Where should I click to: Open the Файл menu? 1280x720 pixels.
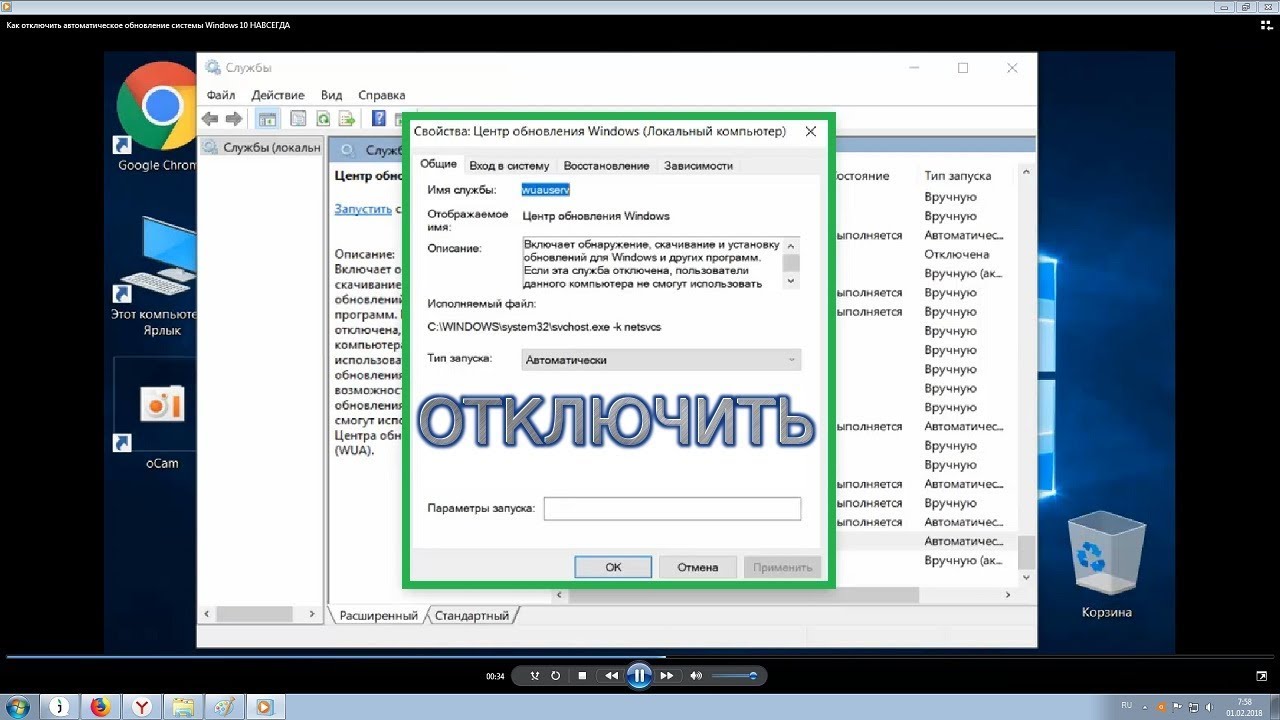221,95
